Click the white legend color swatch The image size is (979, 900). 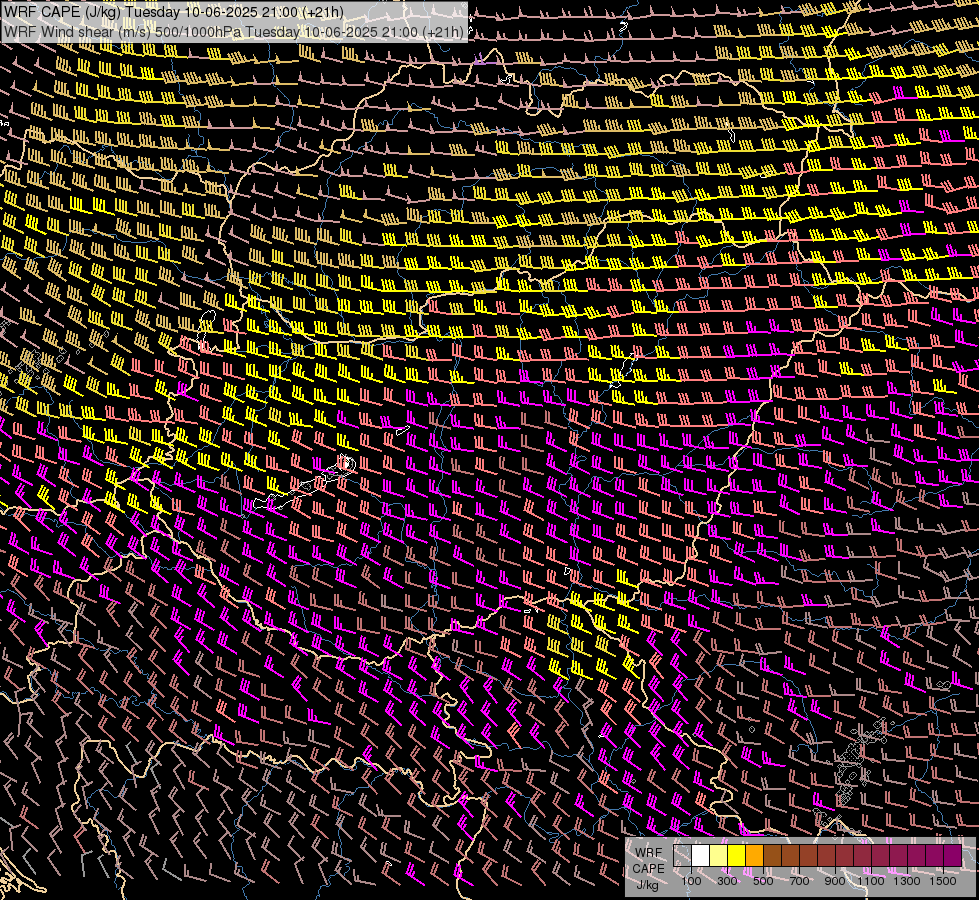pyautogui.click(x=701, y=856)
